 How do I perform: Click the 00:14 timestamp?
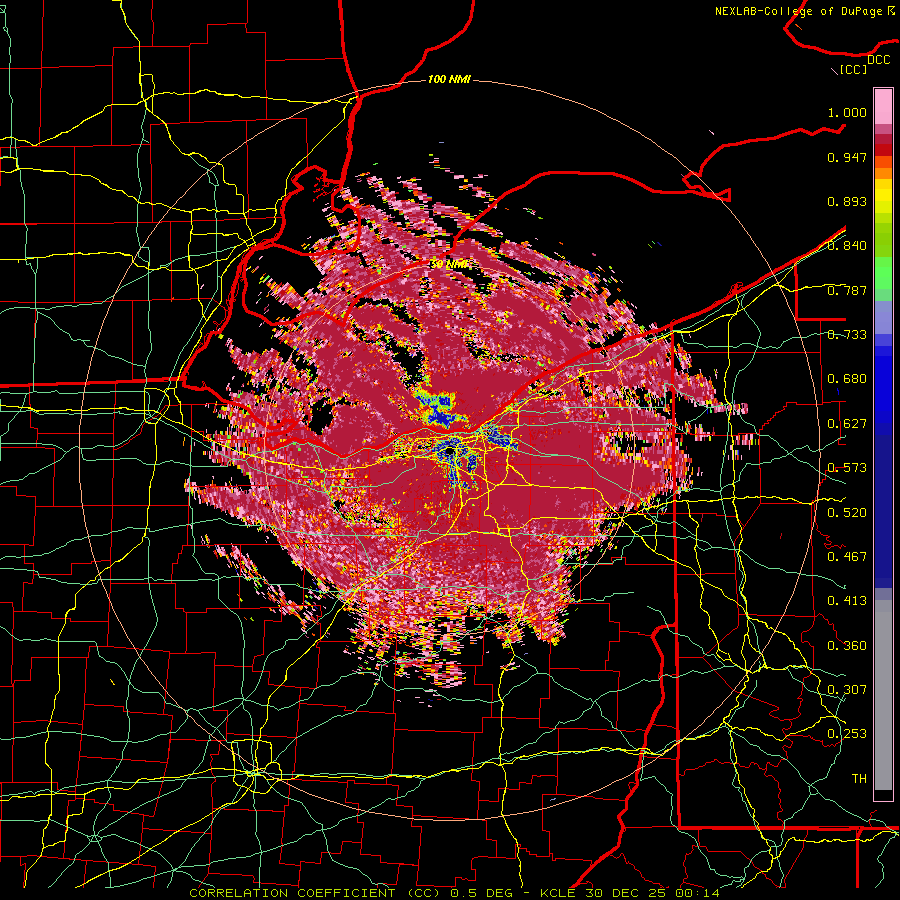pyautogui.click(x=698, y=893)
